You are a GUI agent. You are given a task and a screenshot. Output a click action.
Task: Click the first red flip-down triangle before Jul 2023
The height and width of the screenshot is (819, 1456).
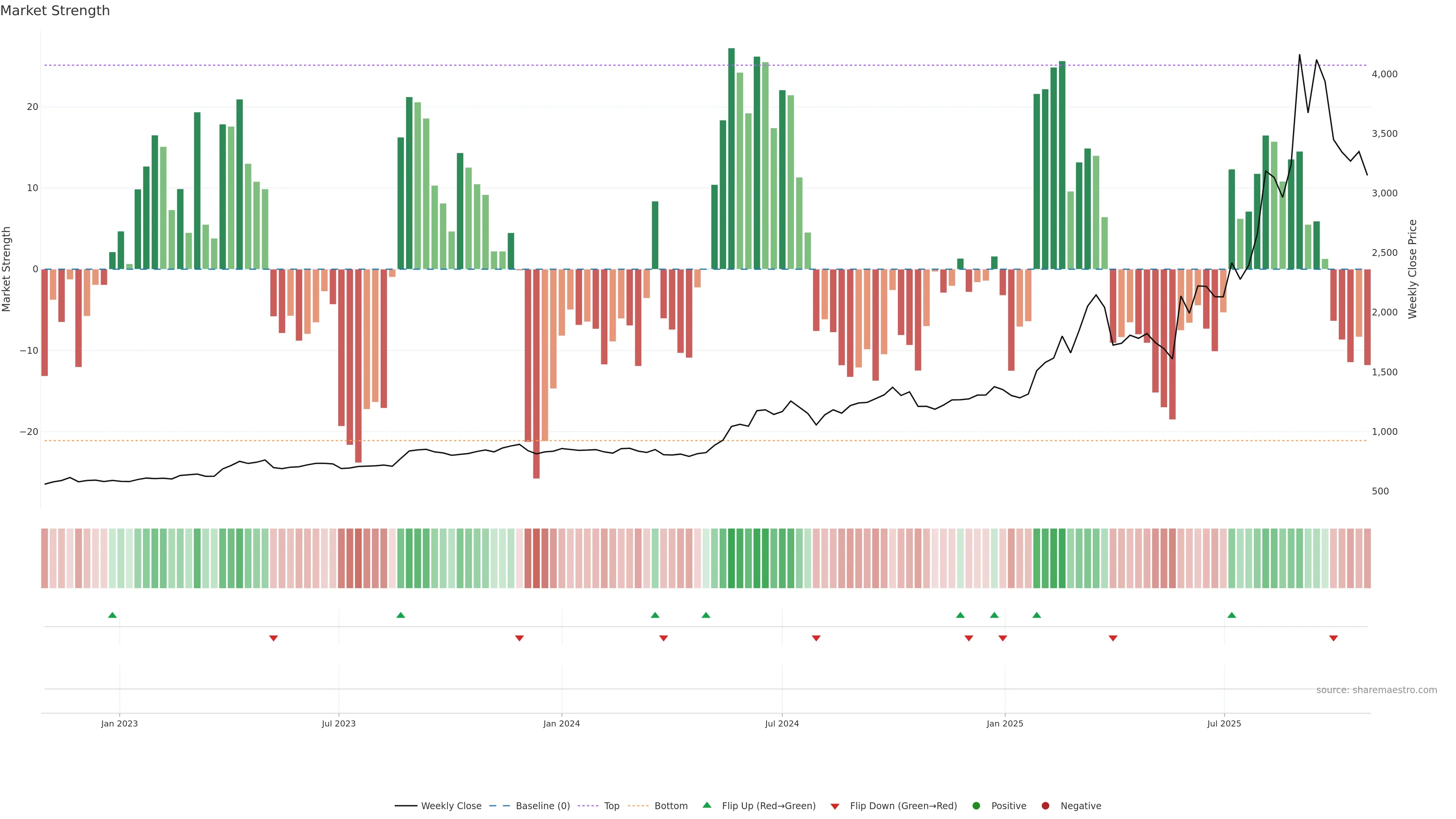(x=273, y=638)
